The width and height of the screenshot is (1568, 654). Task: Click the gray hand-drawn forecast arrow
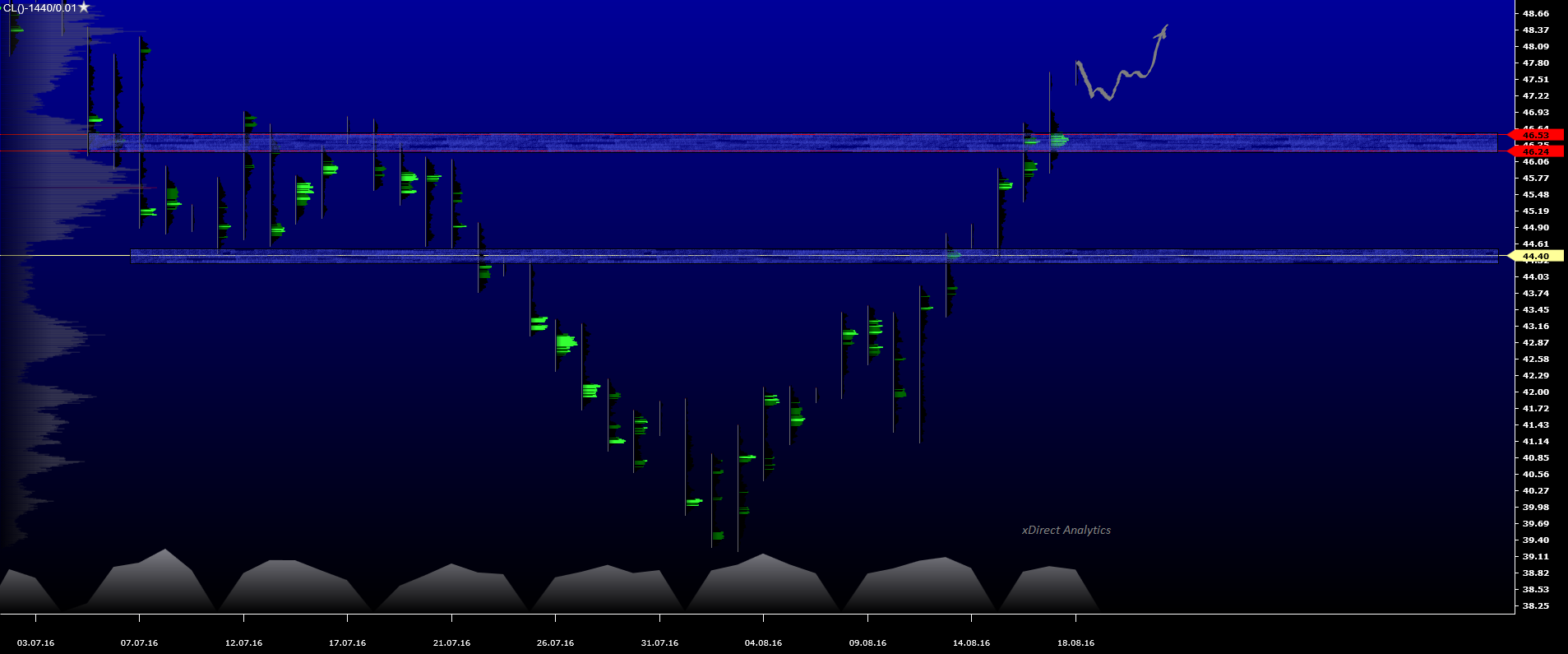1120,78
